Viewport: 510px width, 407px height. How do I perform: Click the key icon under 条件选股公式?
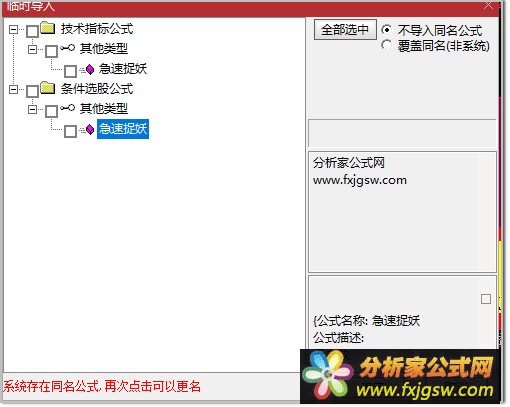point(68,108)
